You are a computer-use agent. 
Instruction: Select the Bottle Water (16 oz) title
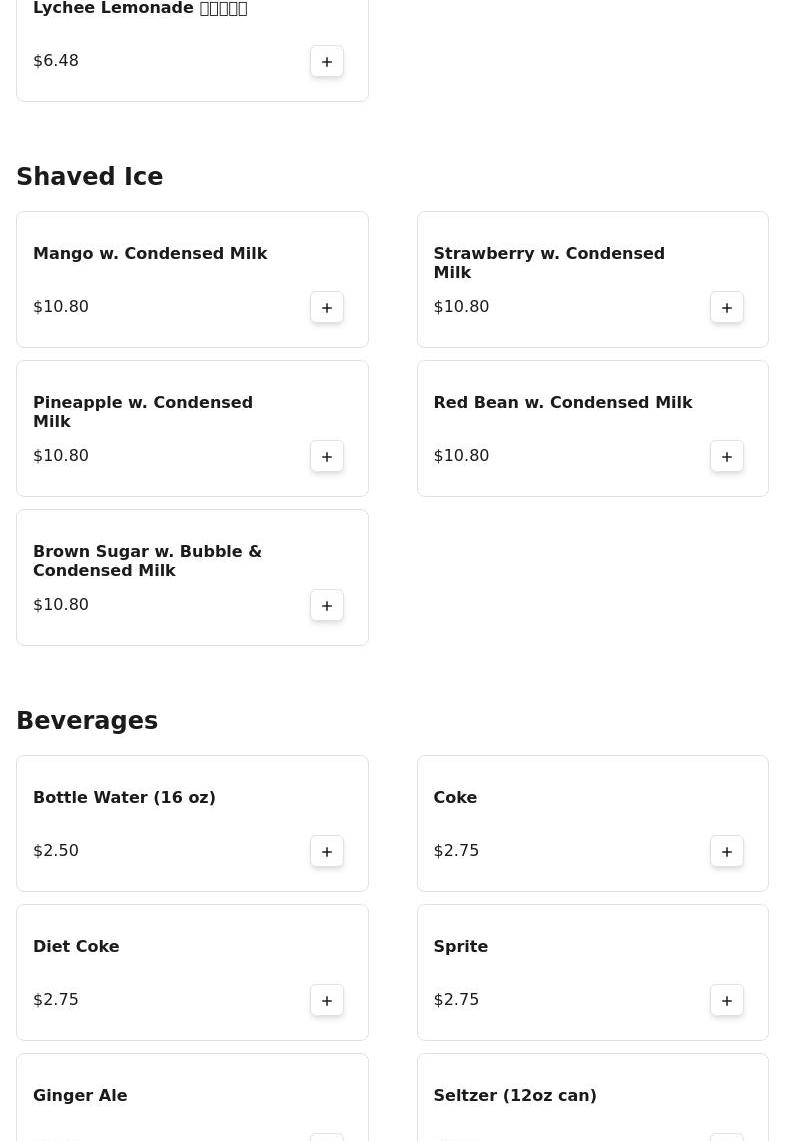coord(124,798)
